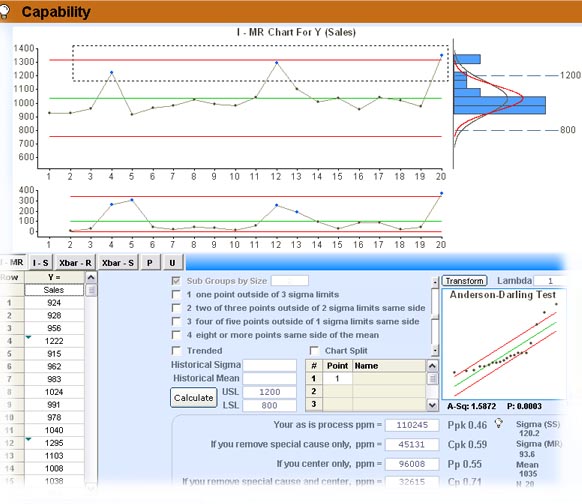Enable rule 3 four of five points checkbox

(176, 321)
